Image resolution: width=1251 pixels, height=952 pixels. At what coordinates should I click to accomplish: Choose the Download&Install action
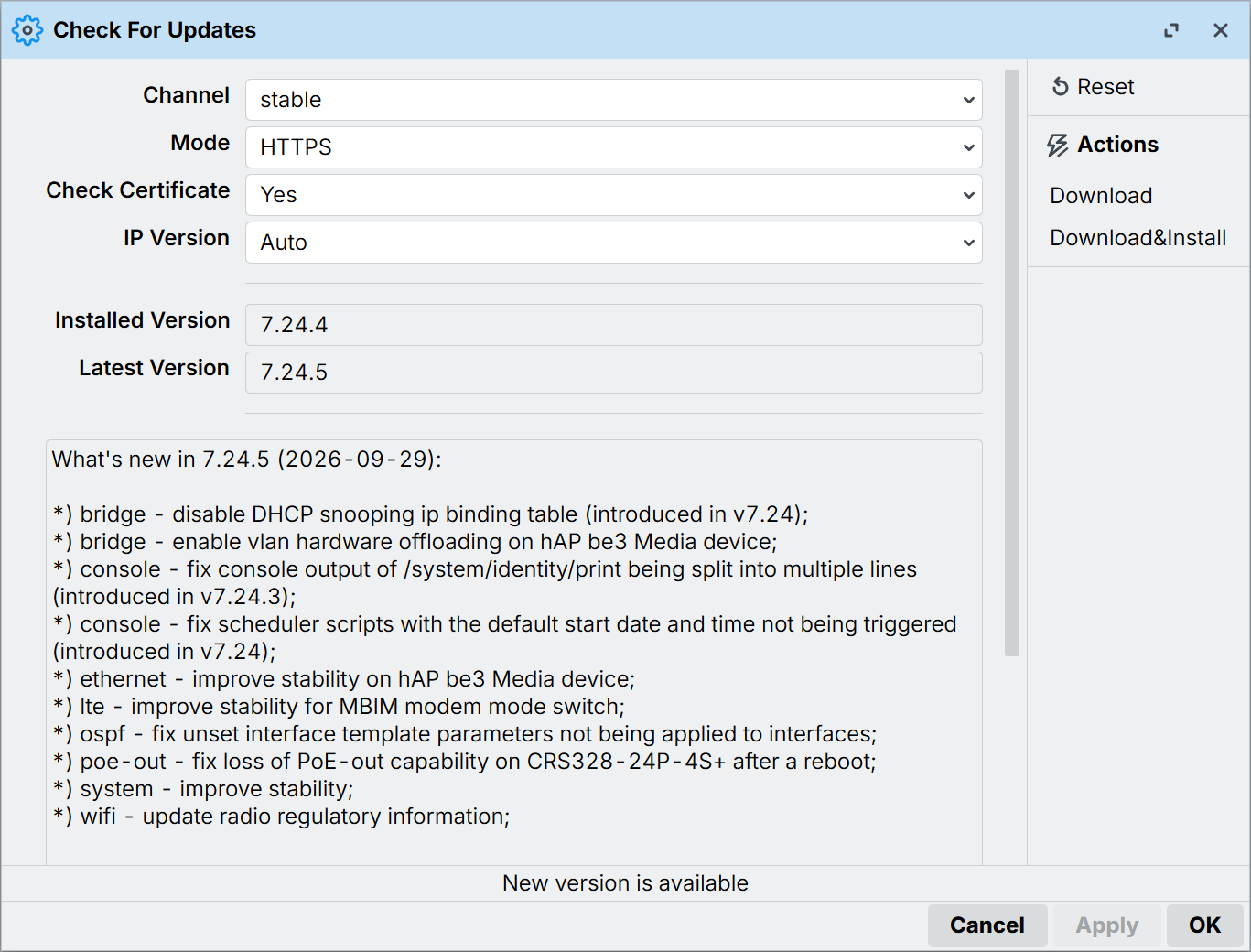pyautogui.click(x=1138, y=238)
